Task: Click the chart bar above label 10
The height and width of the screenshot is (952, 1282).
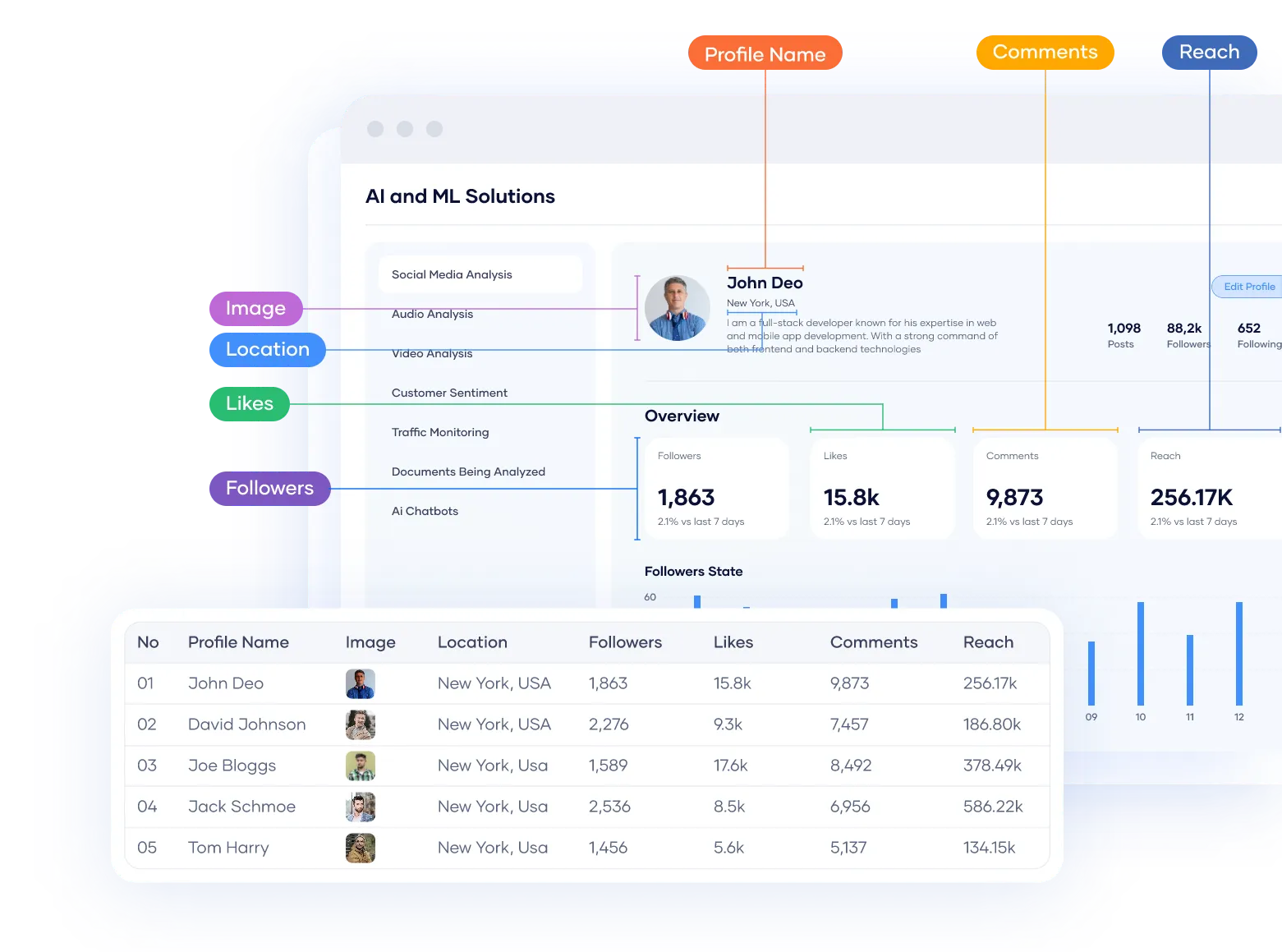Action: (x=1140, y=653)
